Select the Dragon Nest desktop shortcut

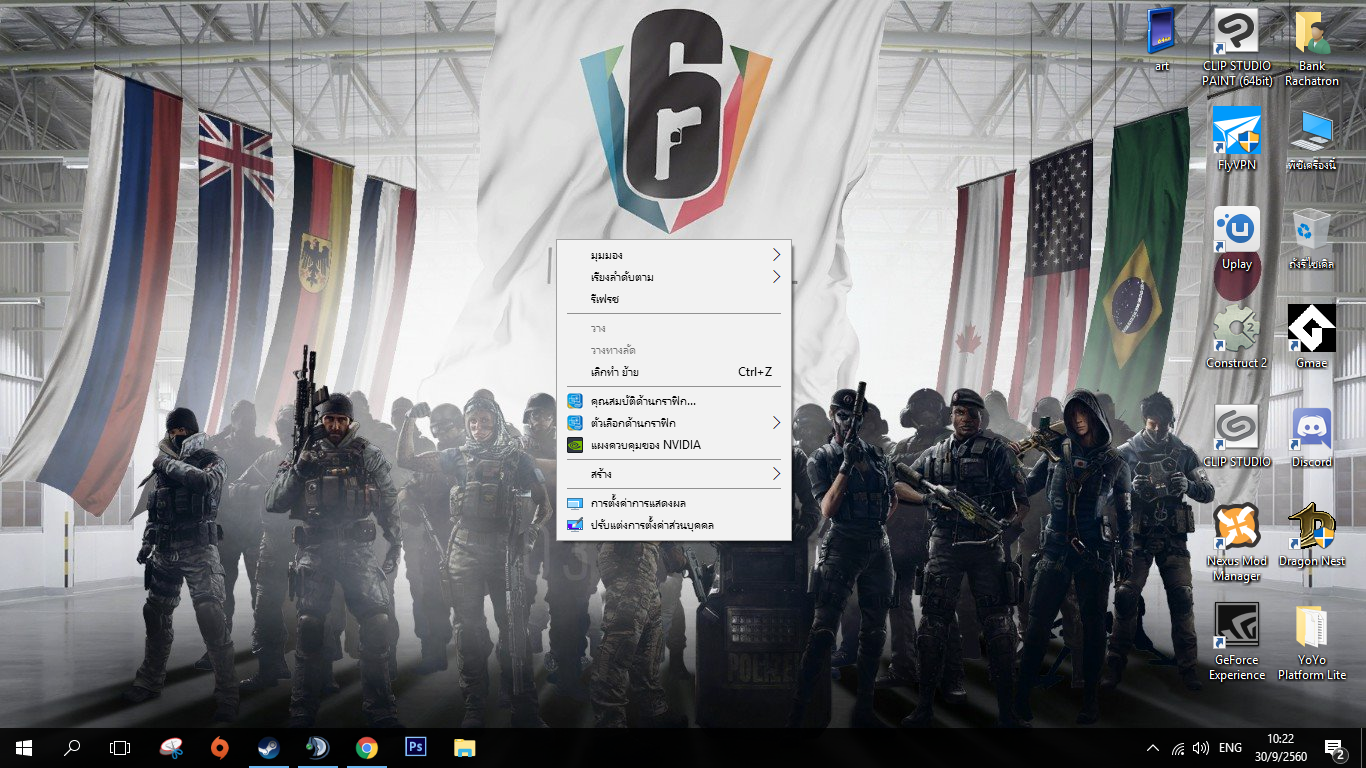1312,535
